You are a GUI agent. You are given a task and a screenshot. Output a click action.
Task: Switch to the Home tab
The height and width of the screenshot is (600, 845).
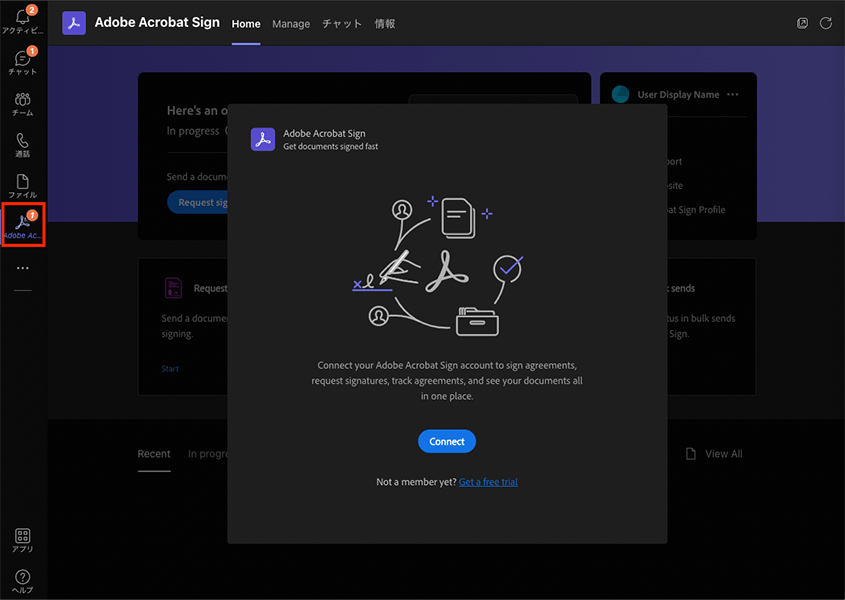pyautogui.click(x=246, y=24)
